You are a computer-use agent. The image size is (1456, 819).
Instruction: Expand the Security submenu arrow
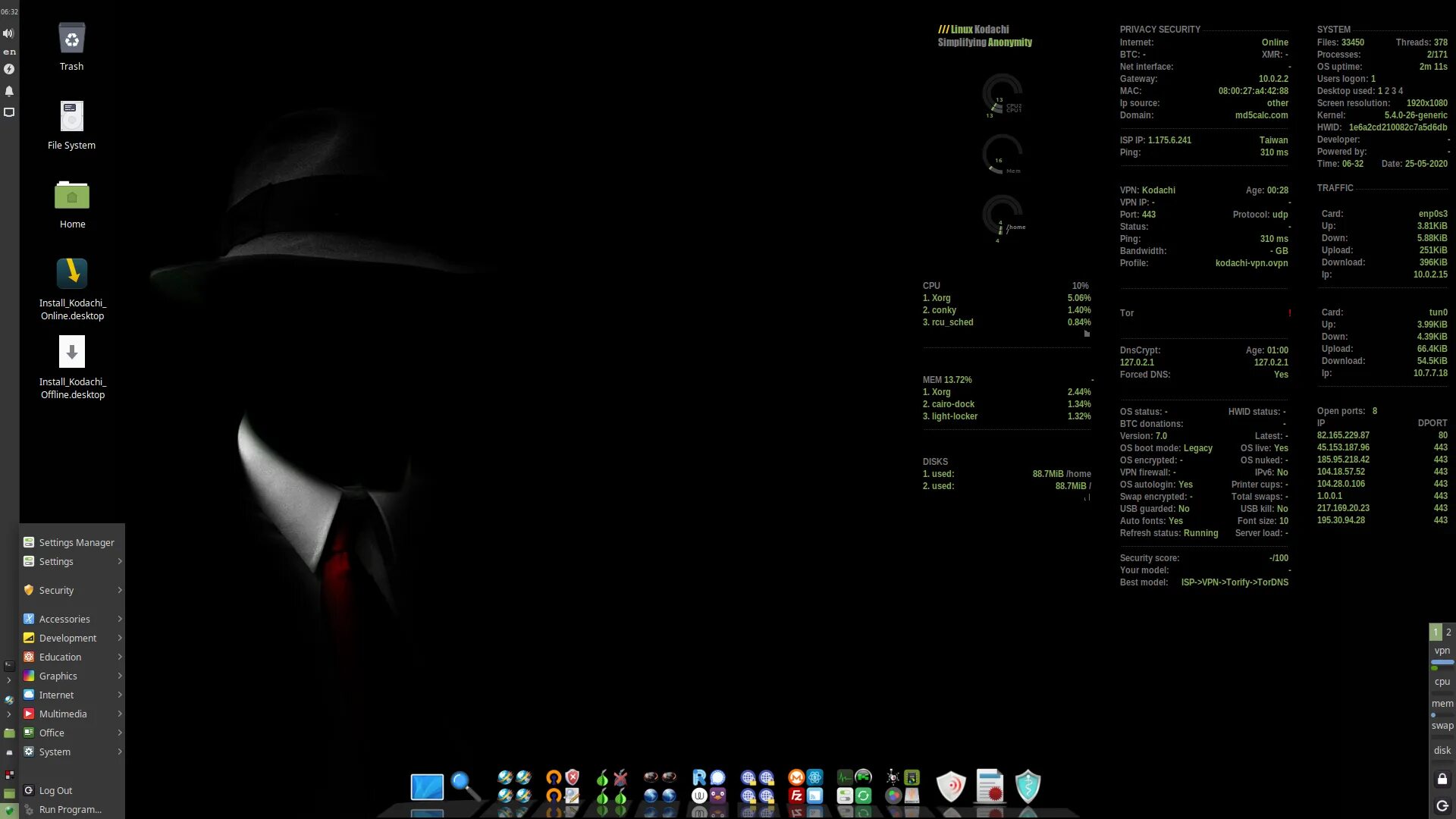119,589
